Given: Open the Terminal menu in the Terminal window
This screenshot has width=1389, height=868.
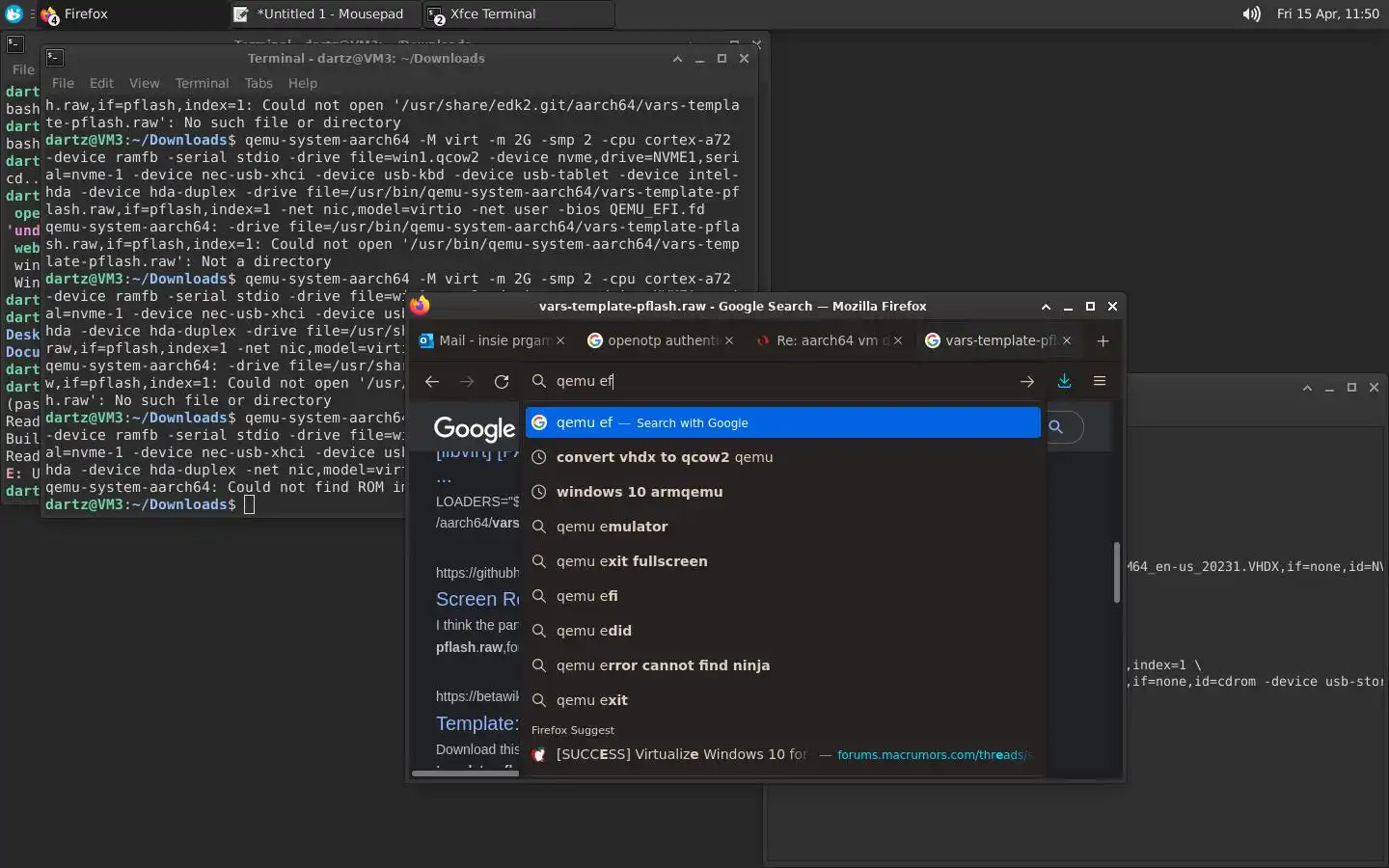Looking at the screenshot, I should tap(202, 83).
